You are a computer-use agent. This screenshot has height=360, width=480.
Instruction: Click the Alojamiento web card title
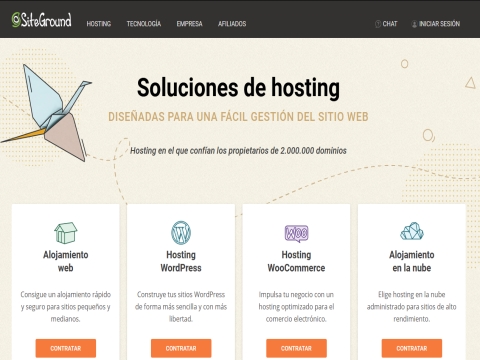coord(66,261)
